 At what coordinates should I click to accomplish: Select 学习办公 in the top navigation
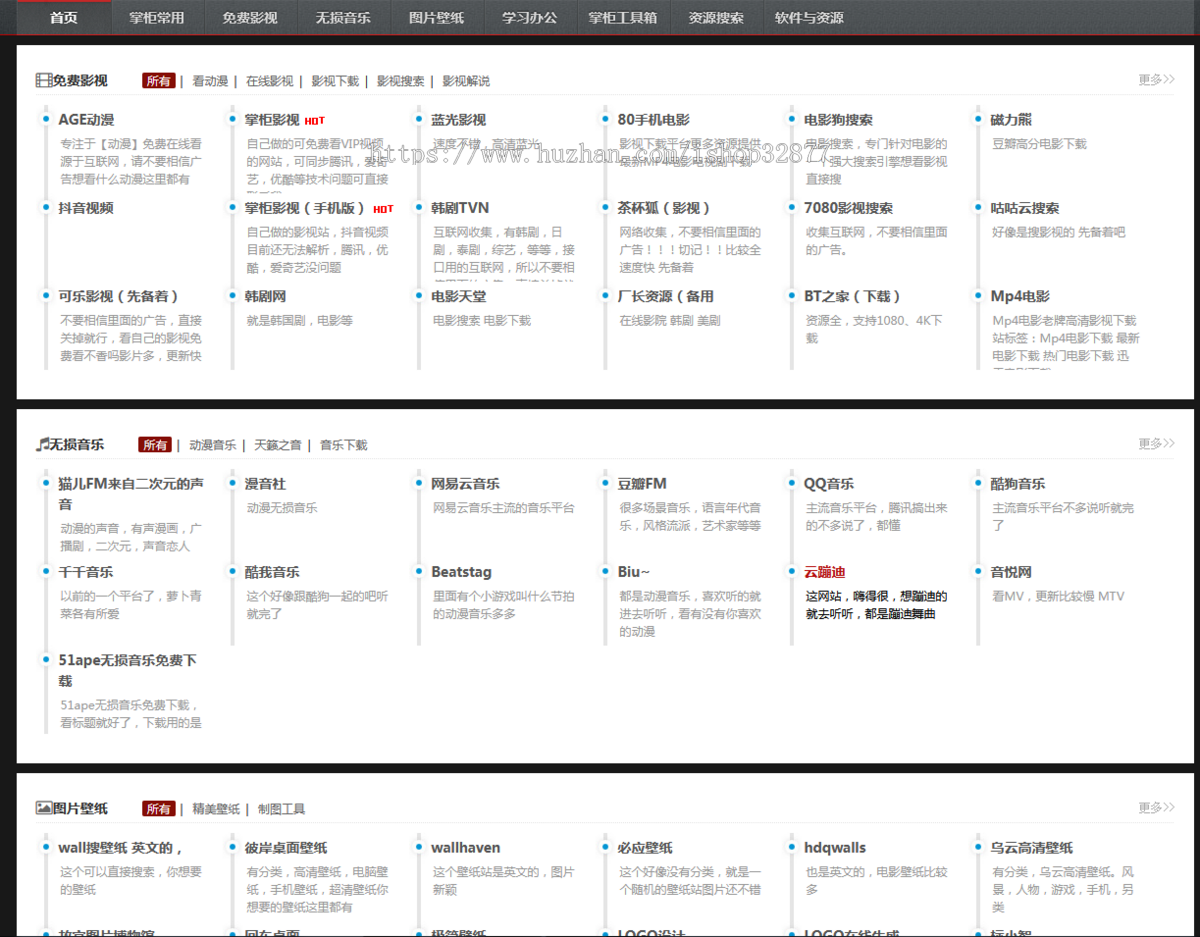530,18
